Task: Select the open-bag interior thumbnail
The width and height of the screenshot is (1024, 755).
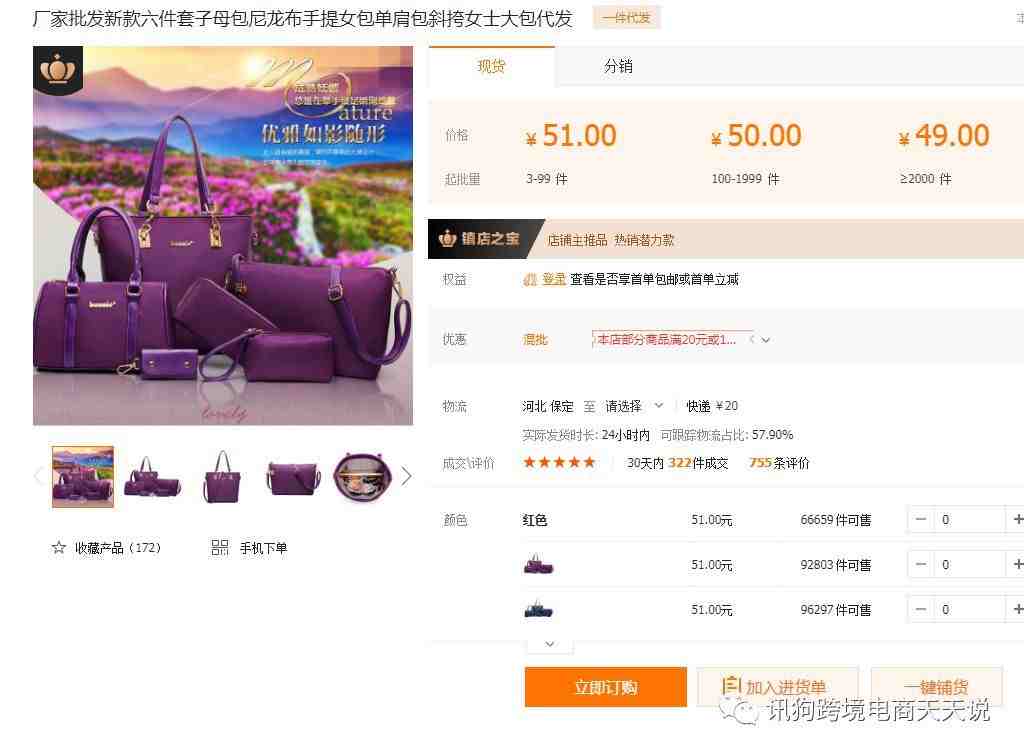Action: coord(362,477)
